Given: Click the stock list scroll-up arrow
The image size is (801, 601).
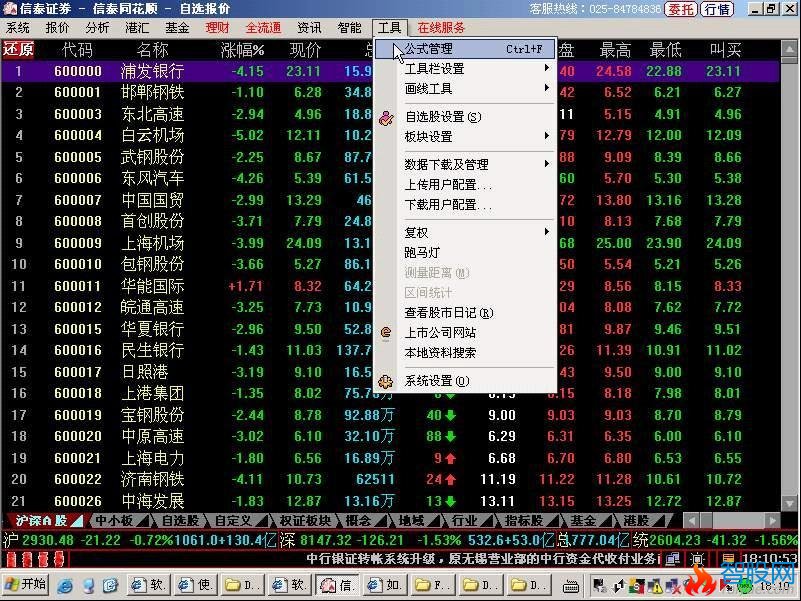Looking at the screenshot, I should [x=791, y=49].
